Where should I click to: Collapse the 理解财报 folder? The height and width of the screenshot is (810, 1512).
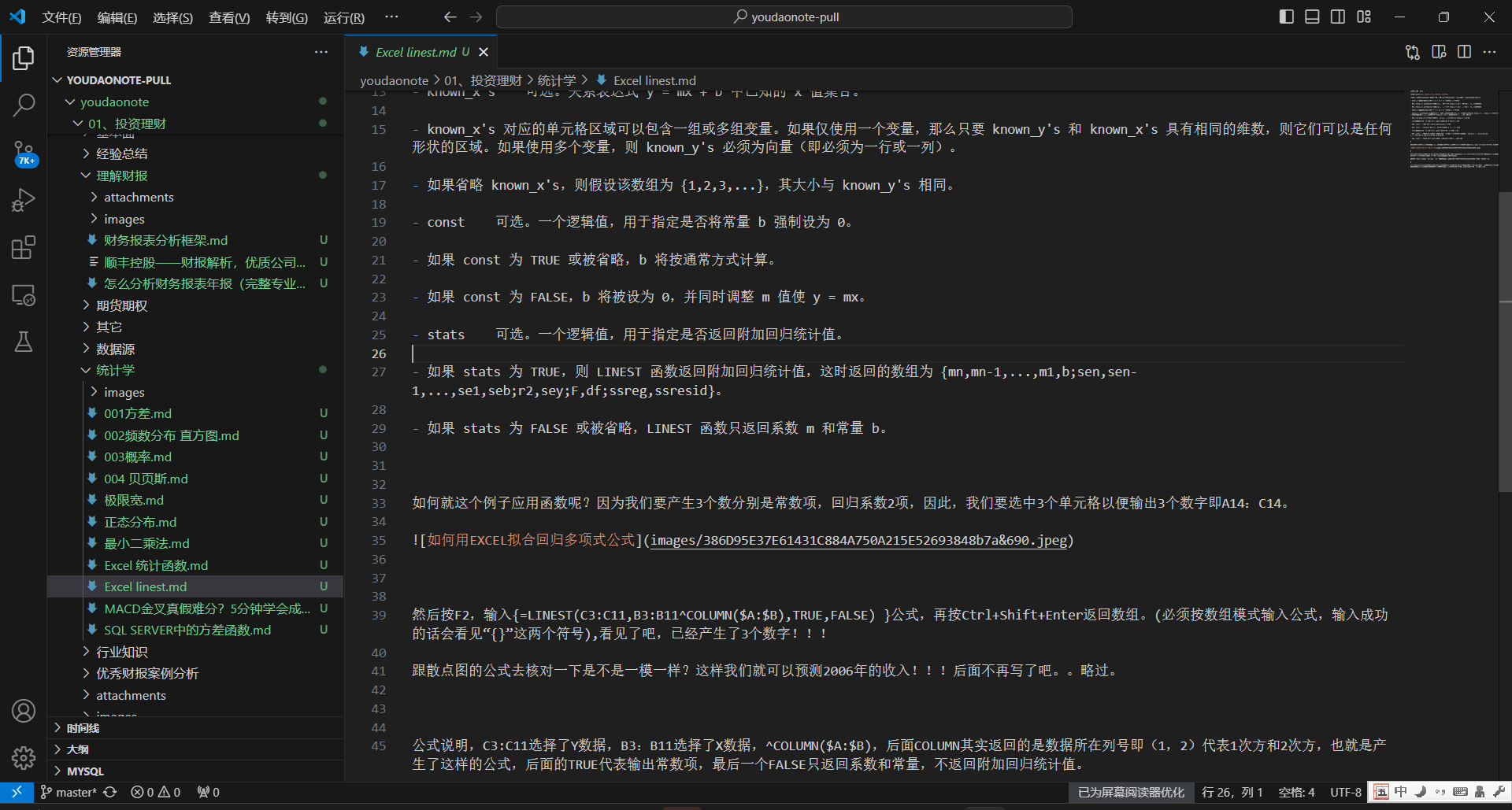(x=195, y=176)
